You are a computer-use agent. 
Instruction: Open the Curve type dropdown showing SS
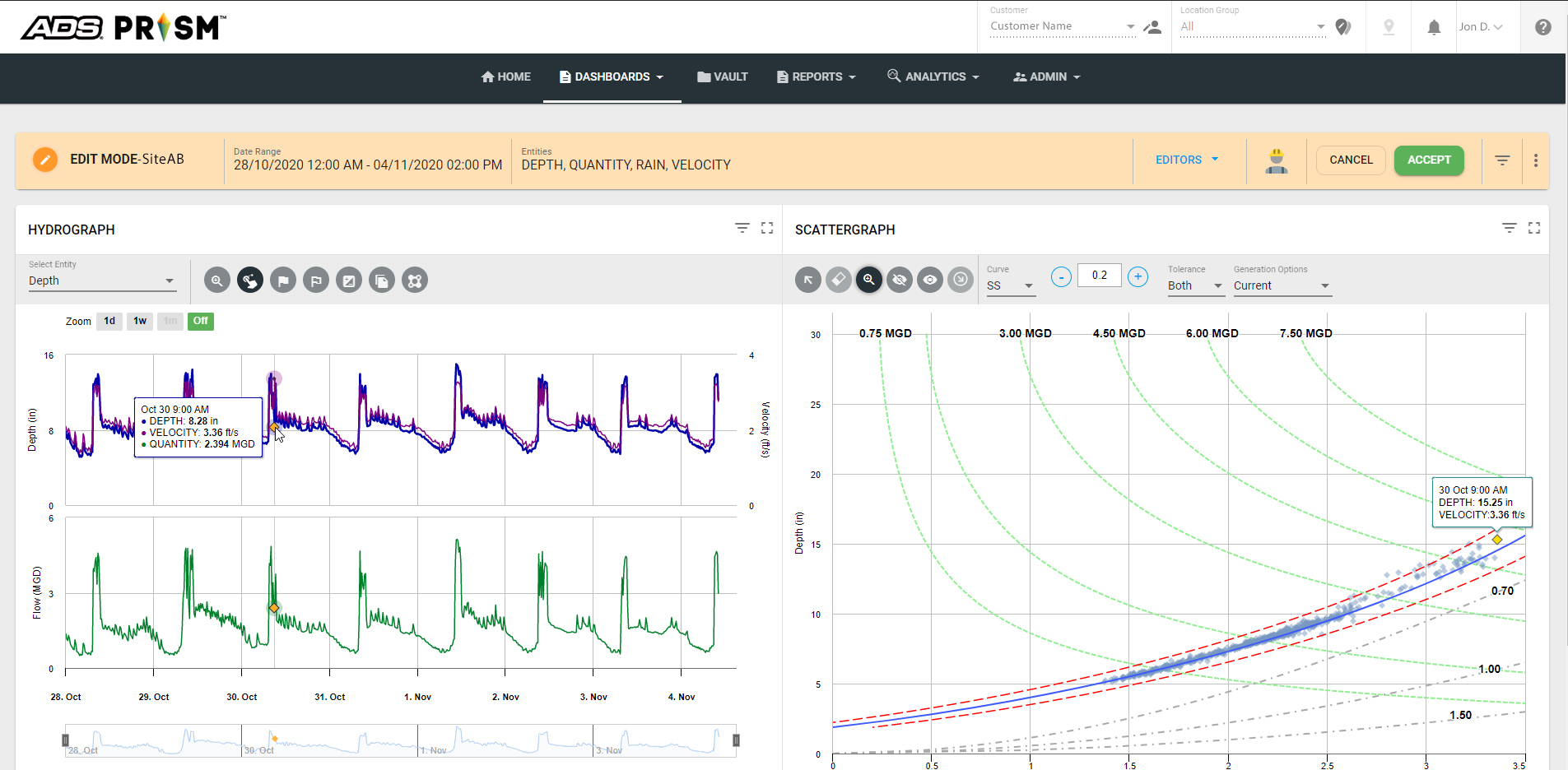(x=1010, y=285)
